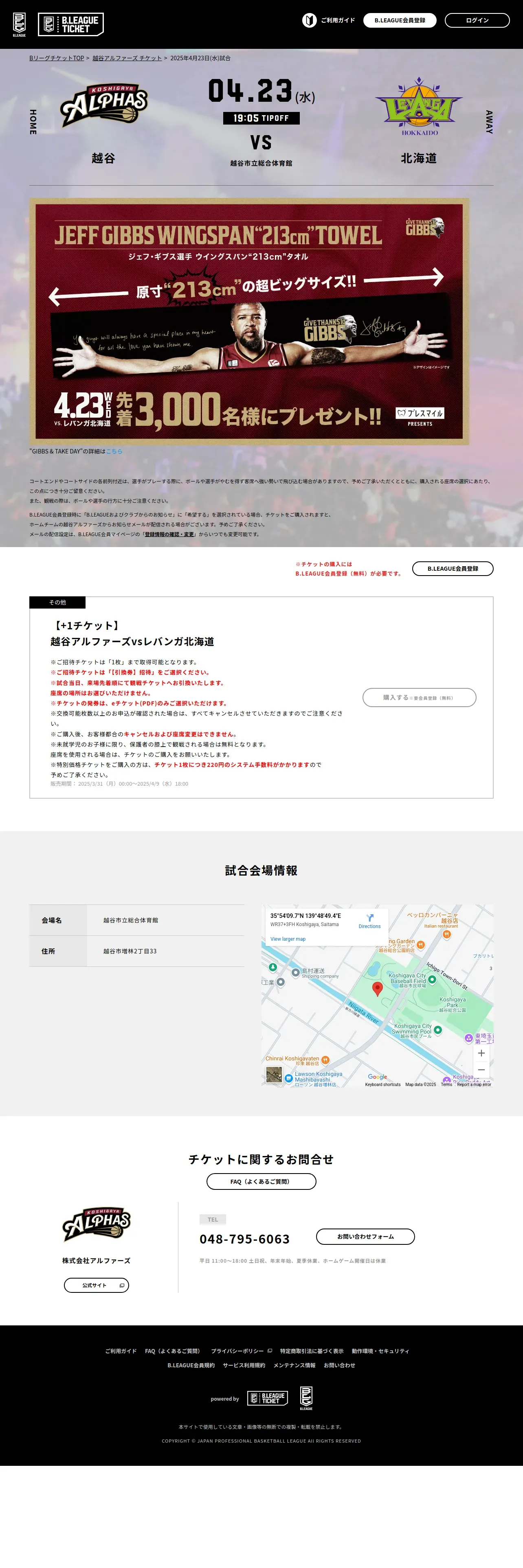Image resolution: width=523 pixels, height=1568 pixels.
Task: Click phone number 048-795-6063
Action: (x=245, y=1240)
